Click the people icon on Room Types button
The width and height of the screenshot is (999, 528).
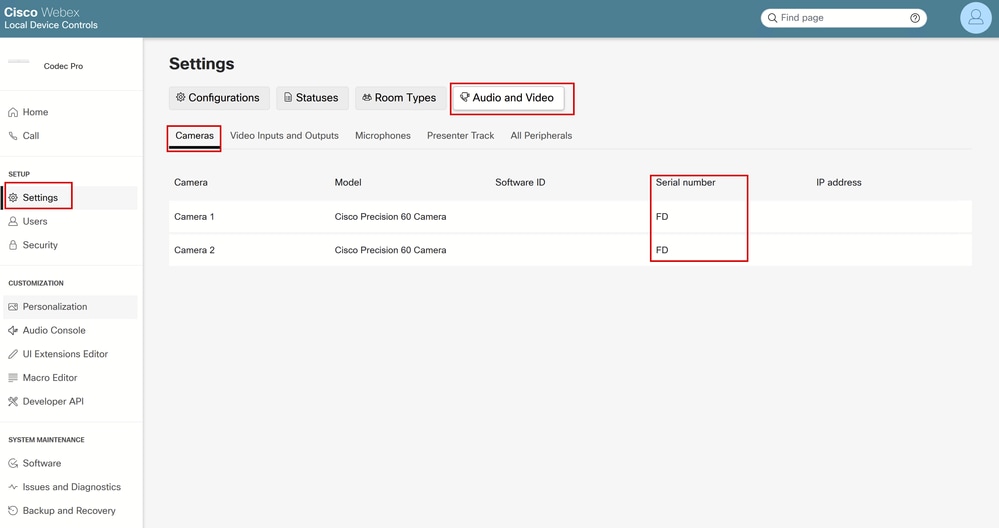coord(367,97)
